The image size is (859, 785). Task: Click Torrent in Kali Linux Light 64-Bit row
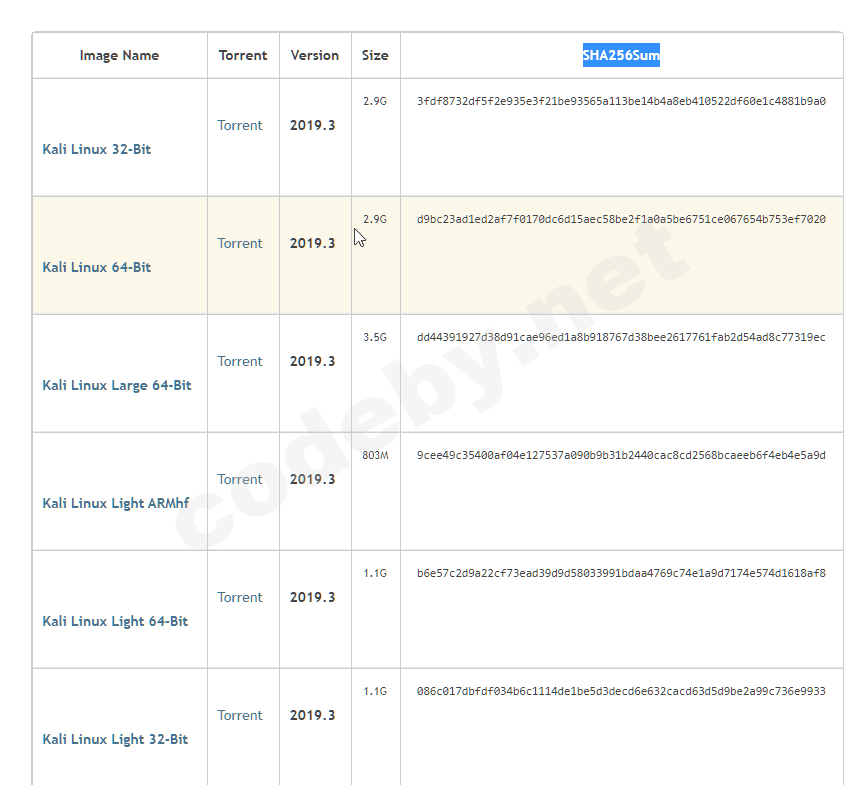coord(240,597)
